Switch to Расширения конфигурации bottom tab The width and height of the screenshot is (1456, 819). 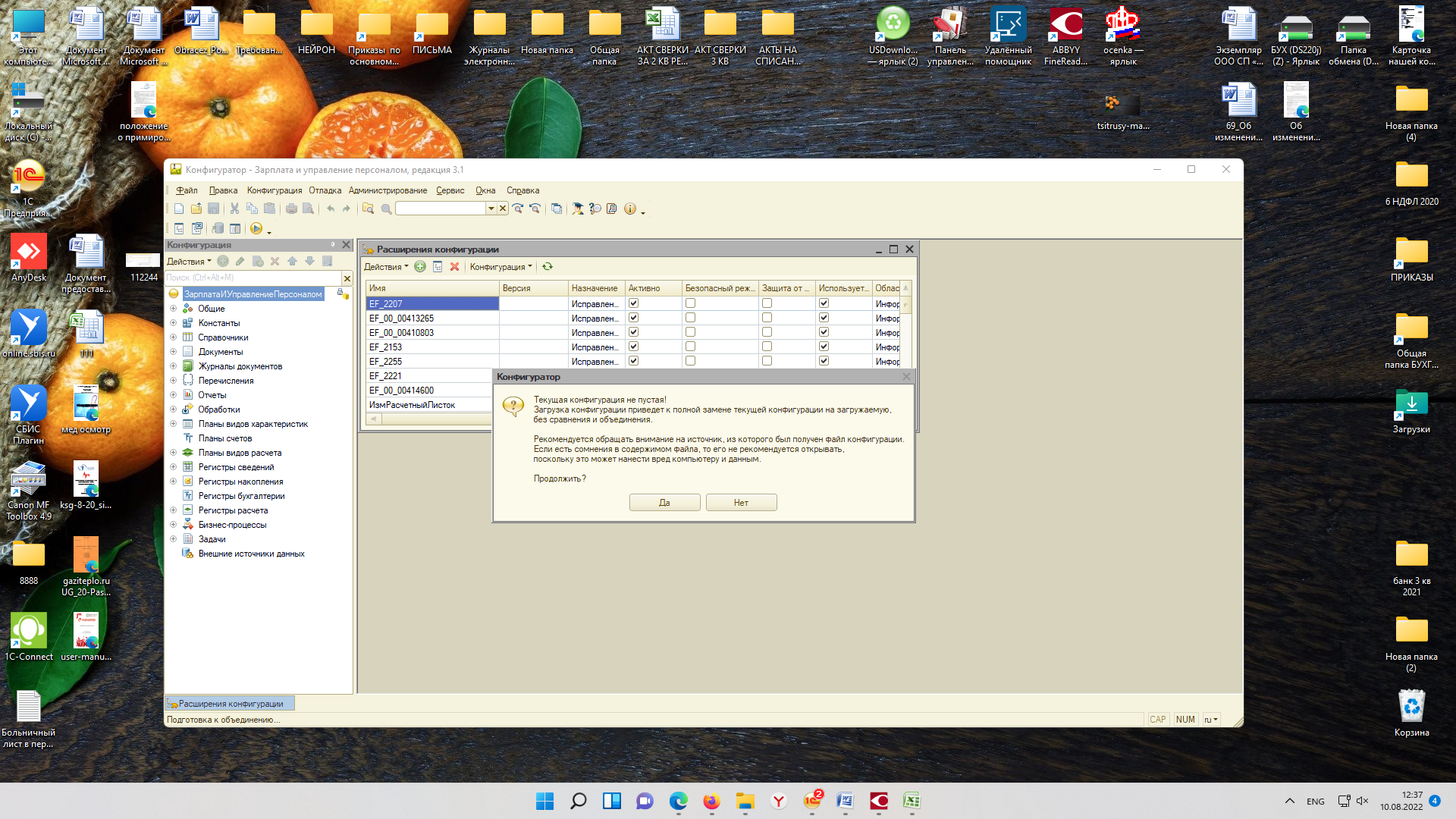coord(230,704)
